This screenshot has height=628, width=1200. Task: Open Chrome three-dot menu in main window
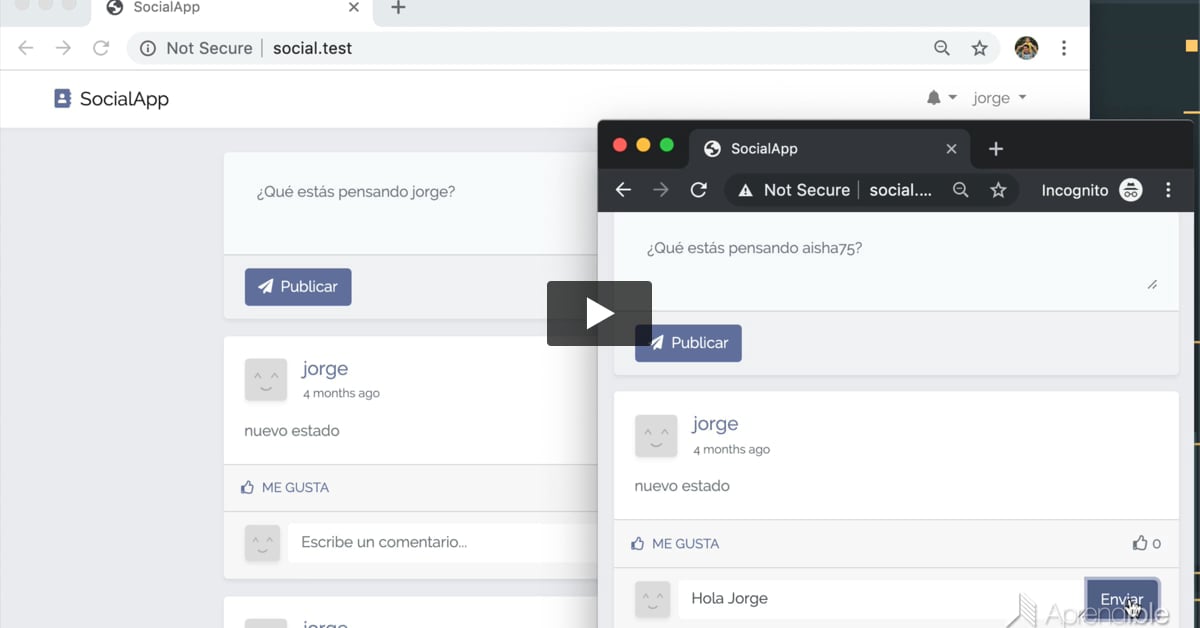pos(1064,48)
